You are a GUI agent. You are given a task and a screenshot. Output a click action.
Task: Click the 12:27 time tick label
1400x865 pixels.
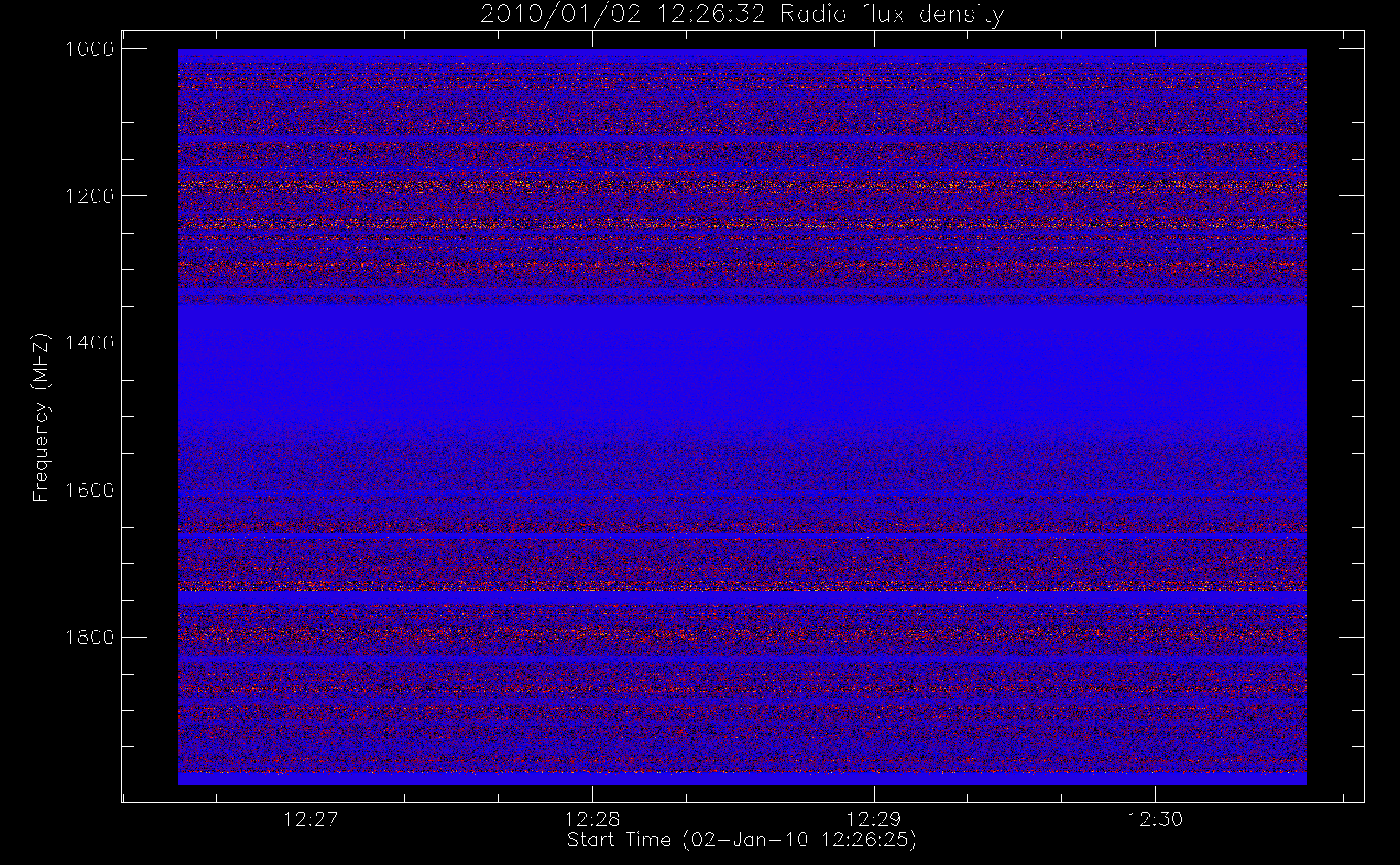pyautogui.click(x=311, y=819)
